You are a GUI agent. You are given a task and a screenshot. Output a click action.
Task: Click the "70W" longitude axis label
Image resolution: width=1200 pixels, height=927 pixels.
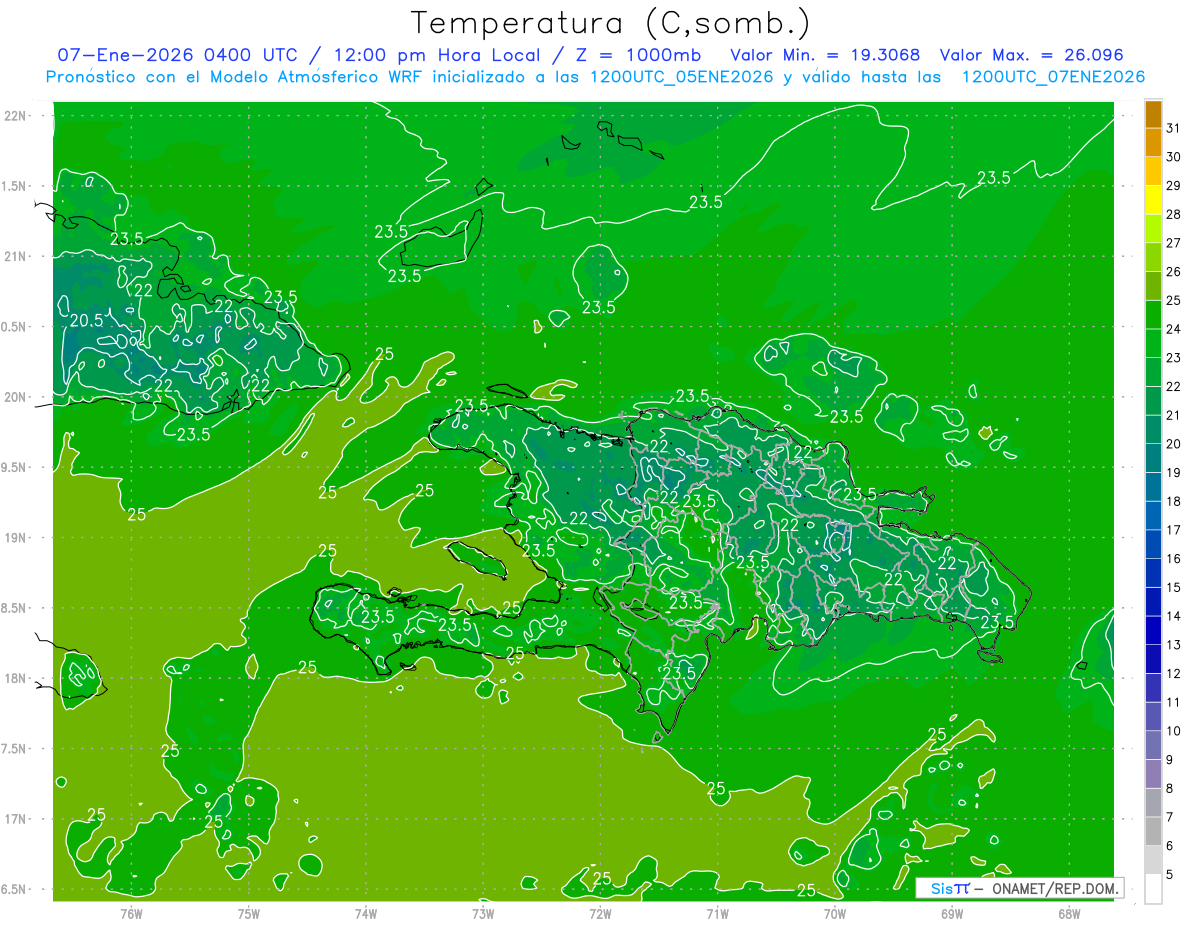coord(835,914)
